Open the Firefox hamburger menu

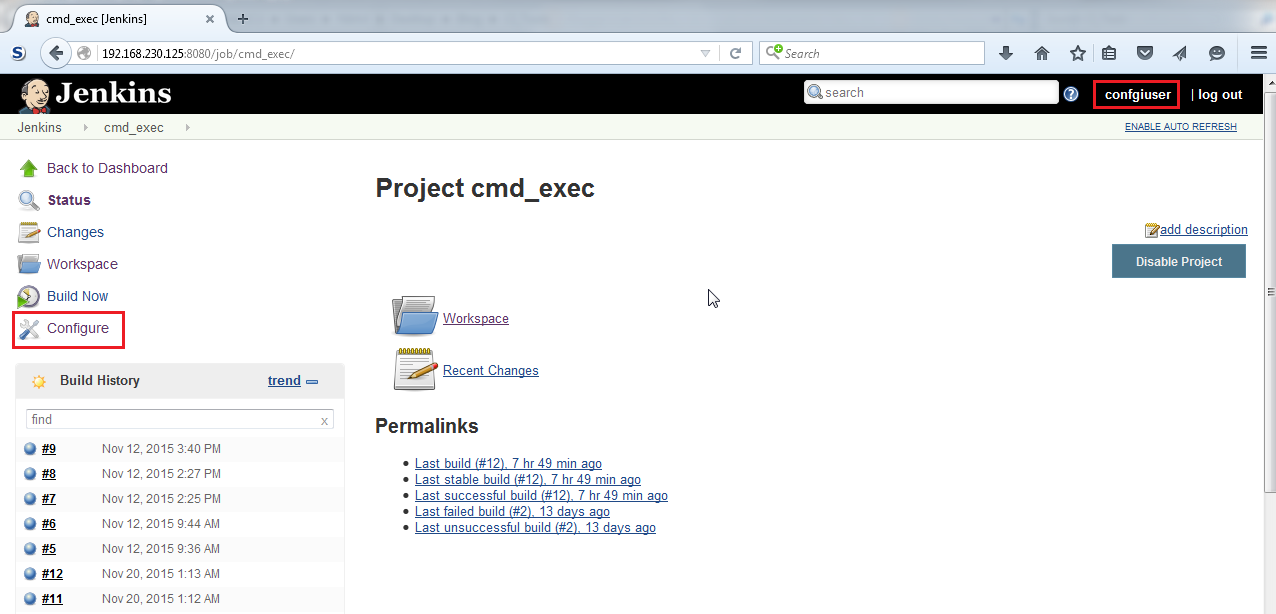[x=1258, y=52]
